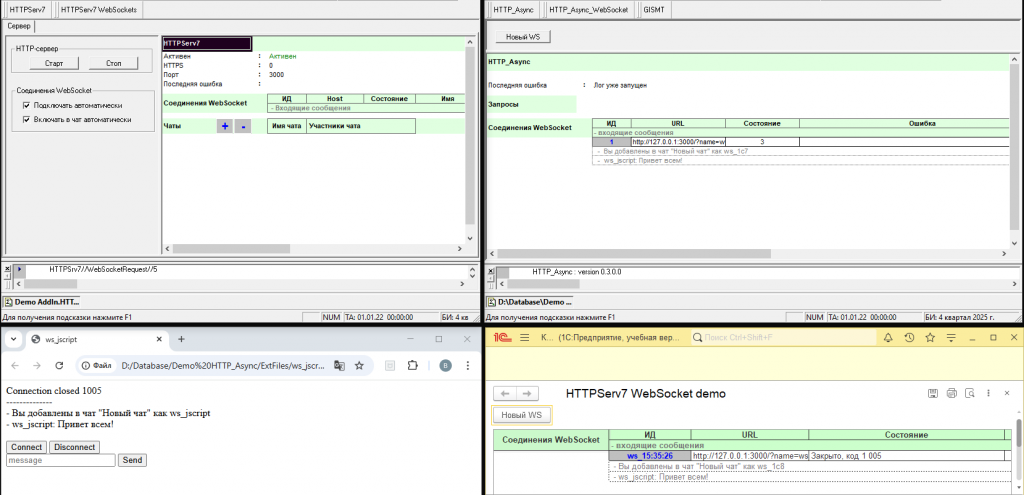Image resolution: width=1024 pixels, height=495 pixels.
Task: Go forward in 1C form navigation
Action: 528,393
